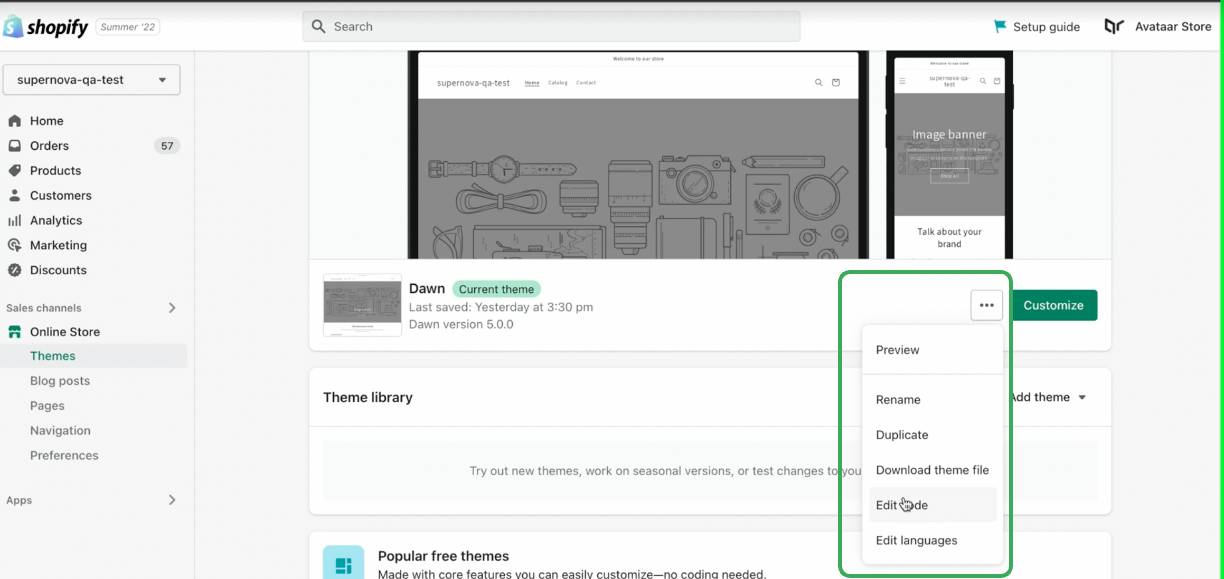Screen dimensions: 1224x579
Task: Click the Online Store storefront icon
Action: click(x=15, y=332)
